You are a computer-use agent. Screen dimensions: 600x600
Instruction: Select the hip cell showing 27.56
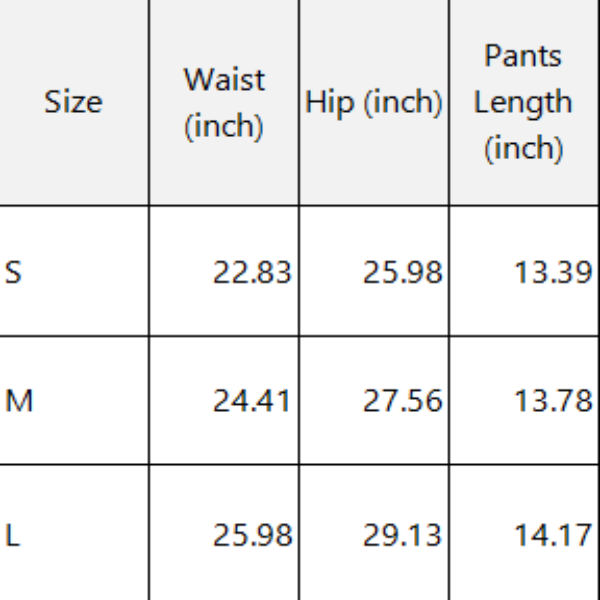point(401,401)
